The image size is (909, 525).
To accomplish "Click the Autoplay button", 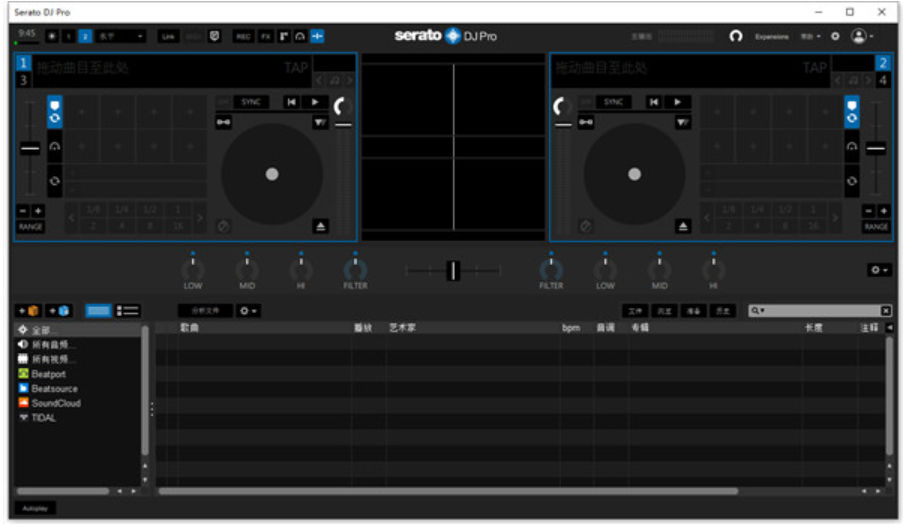I will pos(35,508).
